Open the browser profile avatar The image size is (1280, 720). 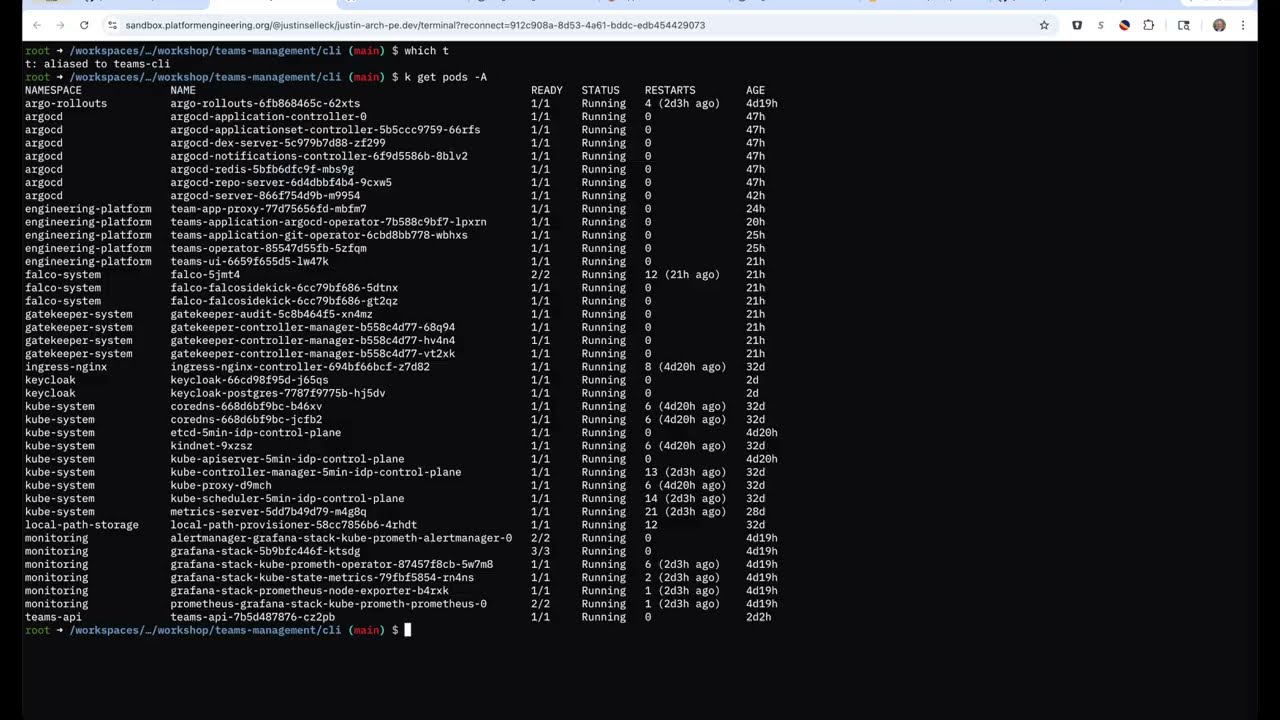point(1219,25)
